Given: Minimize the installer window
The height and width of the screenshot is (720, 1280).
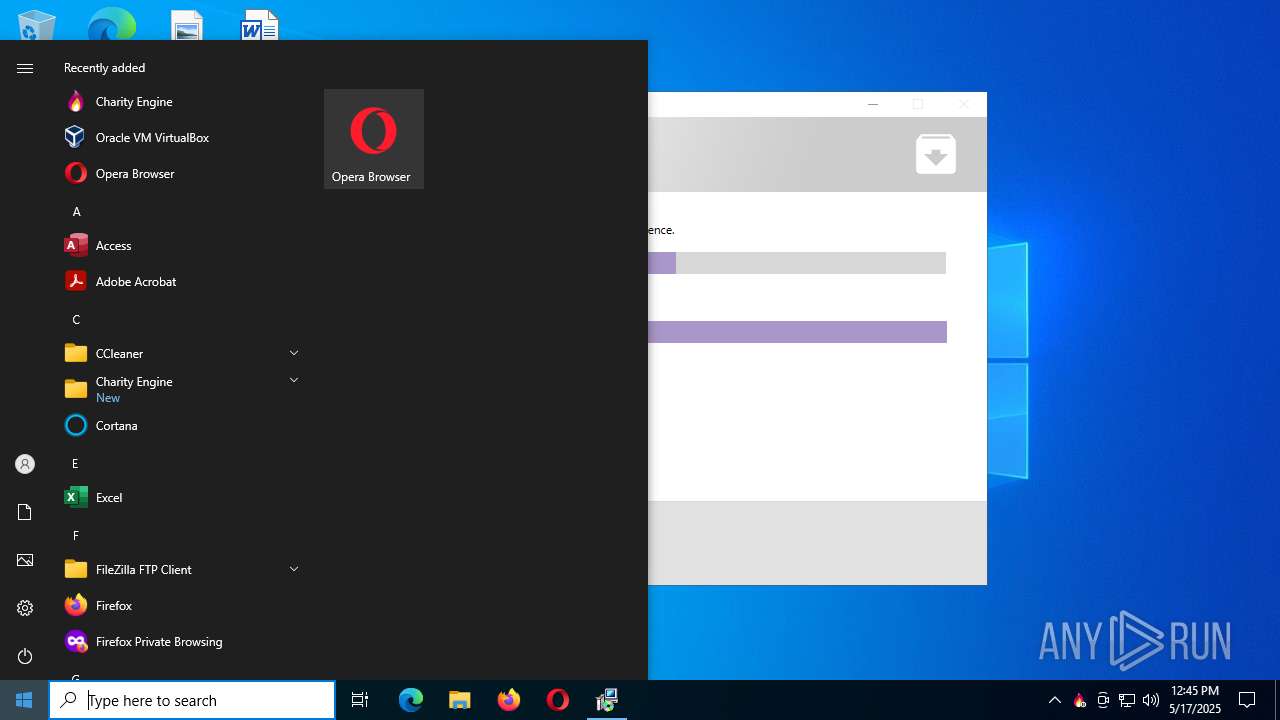Looking at the screenshot, I should coord(873,105).
